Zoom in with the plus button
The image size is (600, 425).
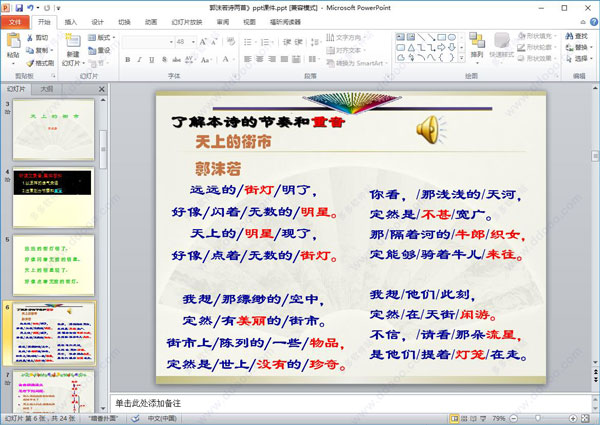point(573,418)
